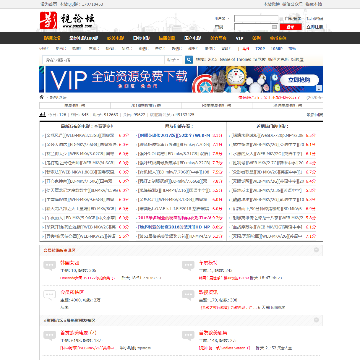This screenshot has height=360, width=360.
Task: Click the red announcement link right of the breadcrumb
Action: (x=269, y=98)
